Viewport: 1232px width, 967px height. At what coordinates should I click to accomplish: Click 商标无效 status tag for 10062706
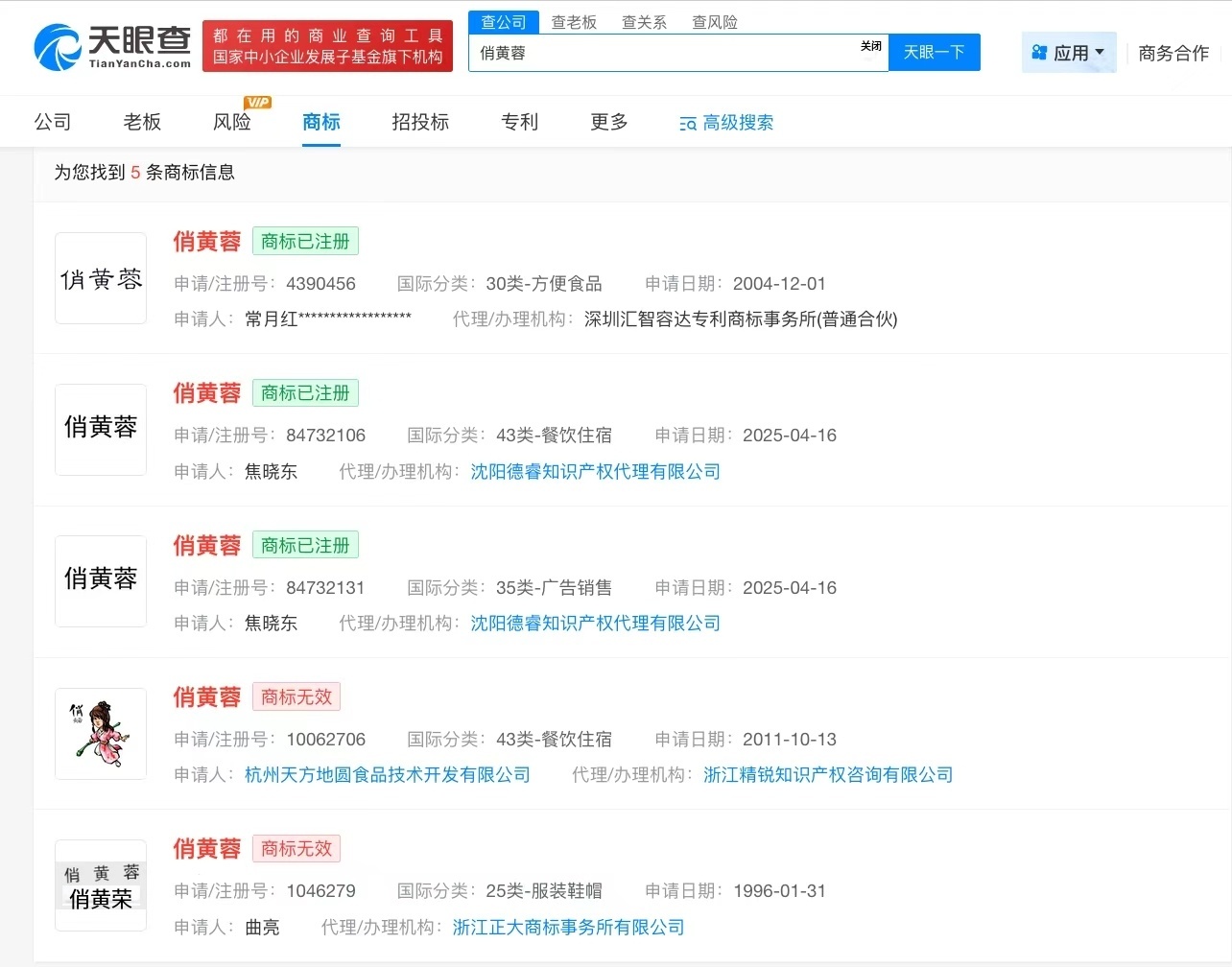(296, 697)
